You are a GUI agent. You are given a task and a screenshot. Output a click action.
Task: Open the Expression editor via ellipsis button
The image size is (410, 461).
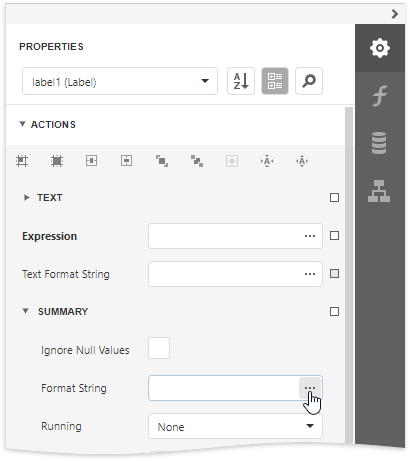tap(310, 236)
